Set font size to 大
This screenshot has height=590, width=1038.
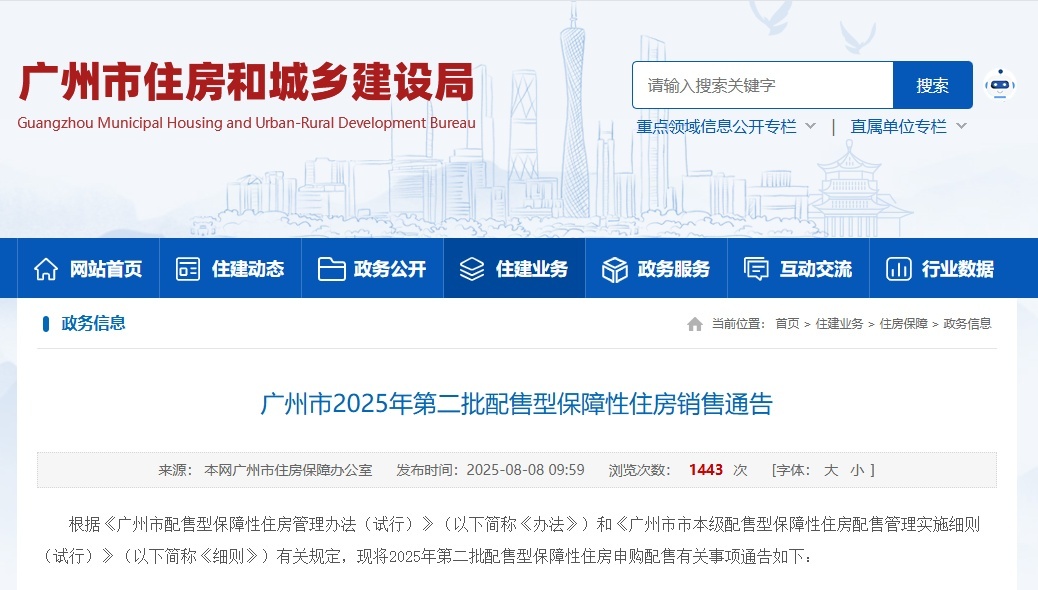[830, 470]
